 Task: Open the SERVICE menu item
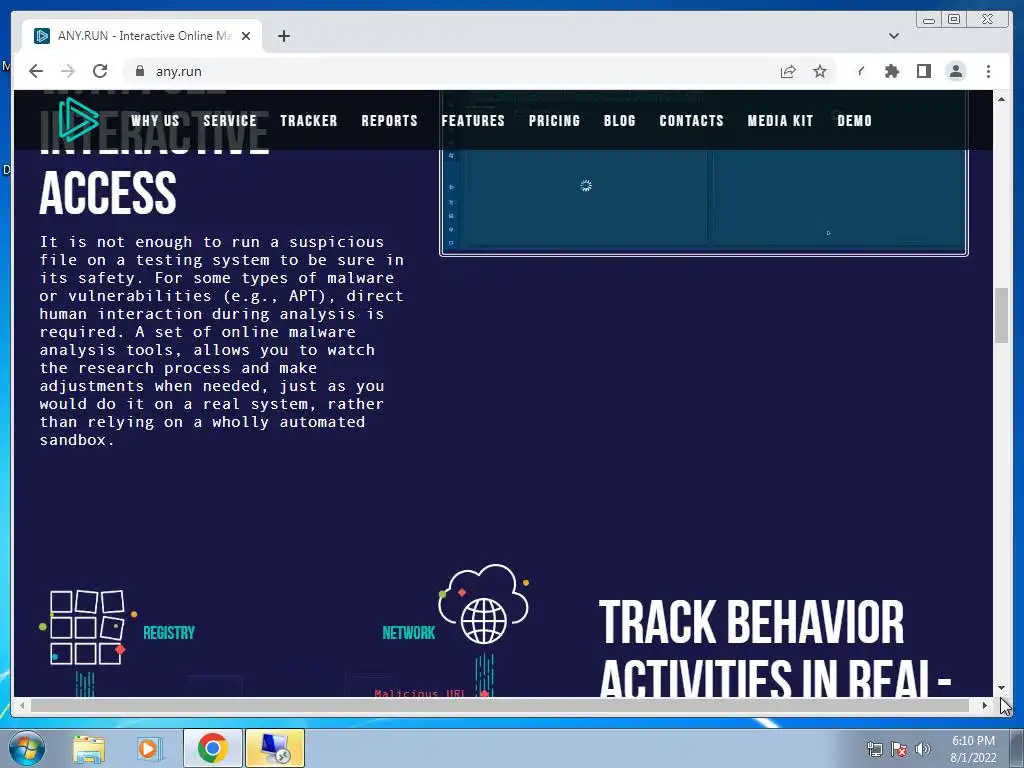[230, 121]
